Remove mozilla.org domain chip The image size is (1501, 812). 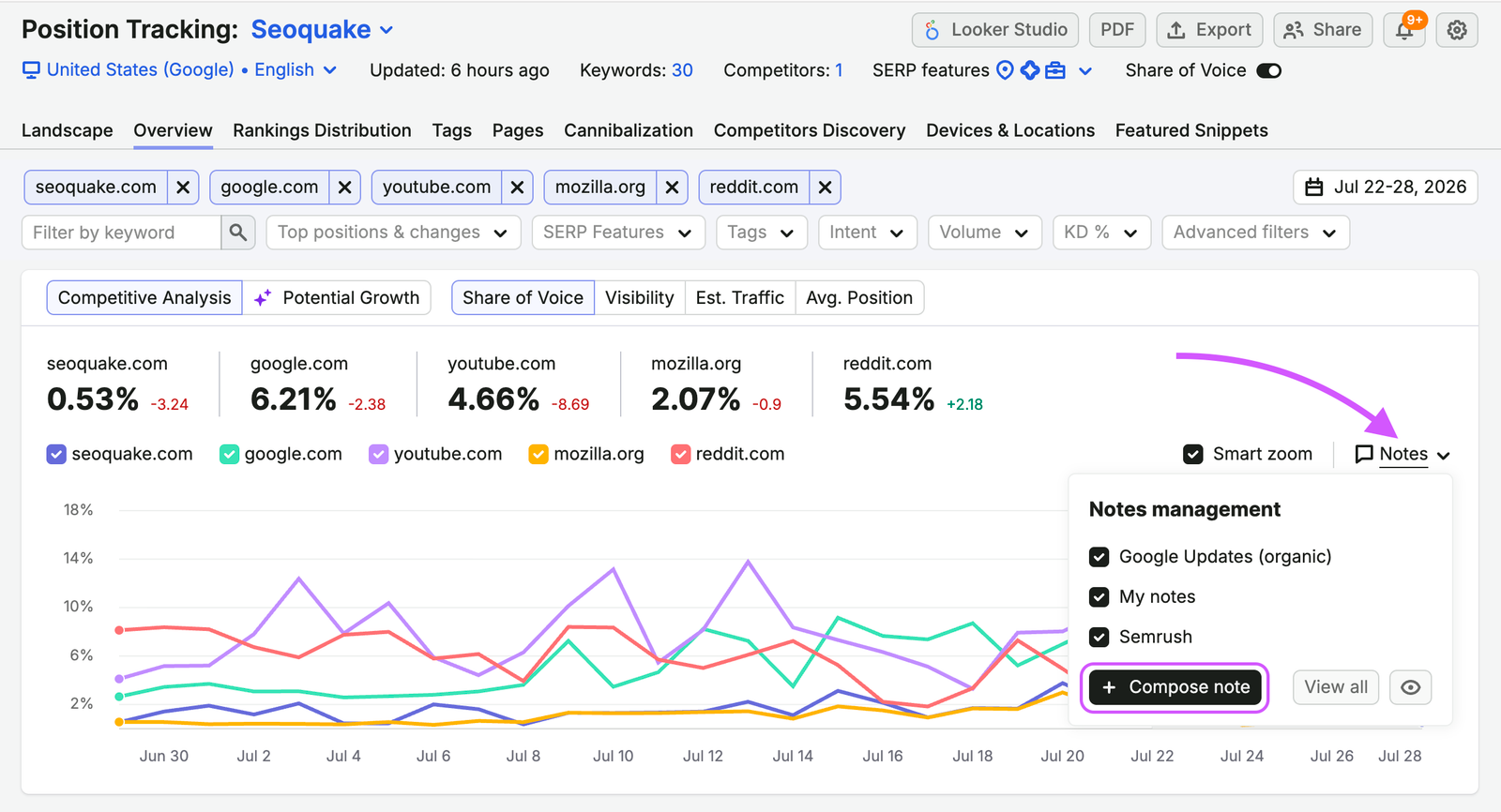[672, 188]
